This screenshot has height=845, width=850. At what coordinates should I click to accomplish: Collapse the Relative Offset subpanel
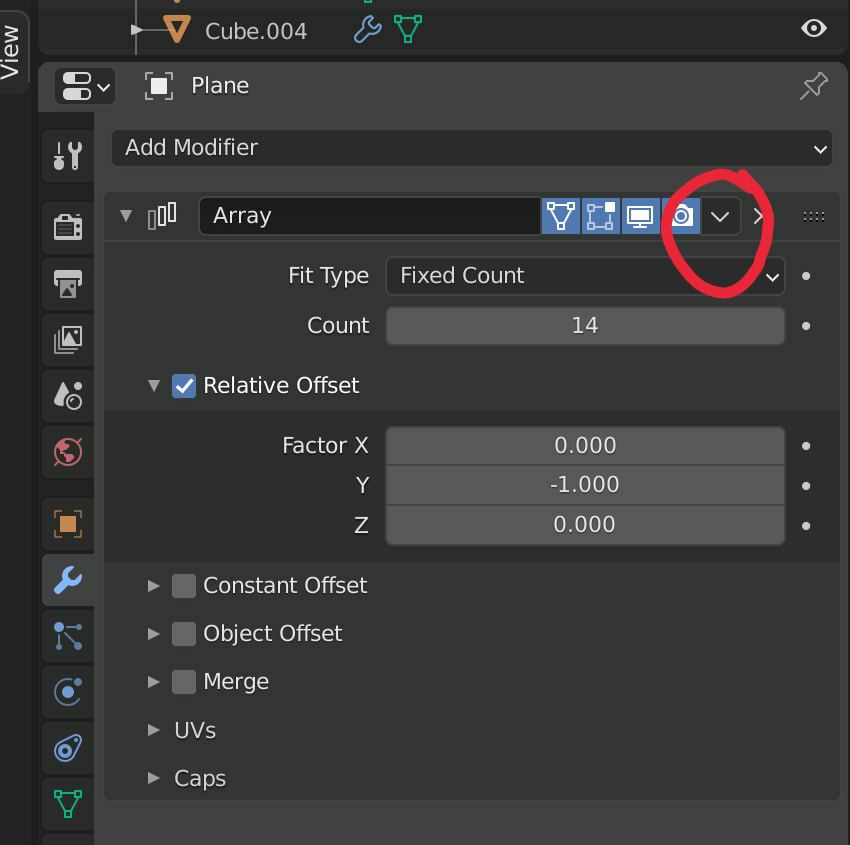pyautogui.click(x=154, y=385)
